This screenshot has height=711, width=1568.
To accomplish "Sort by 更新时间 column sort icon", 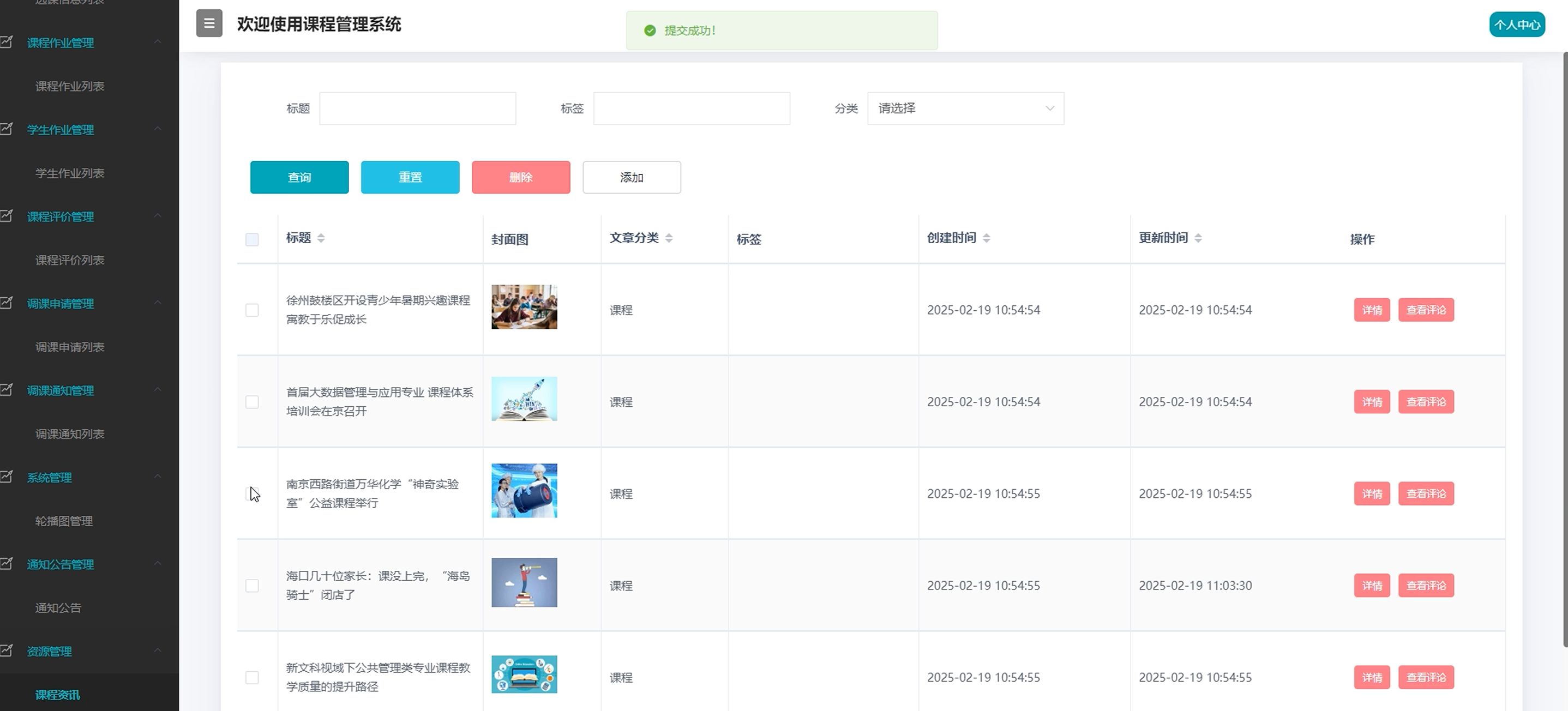I will point(1198,238).
